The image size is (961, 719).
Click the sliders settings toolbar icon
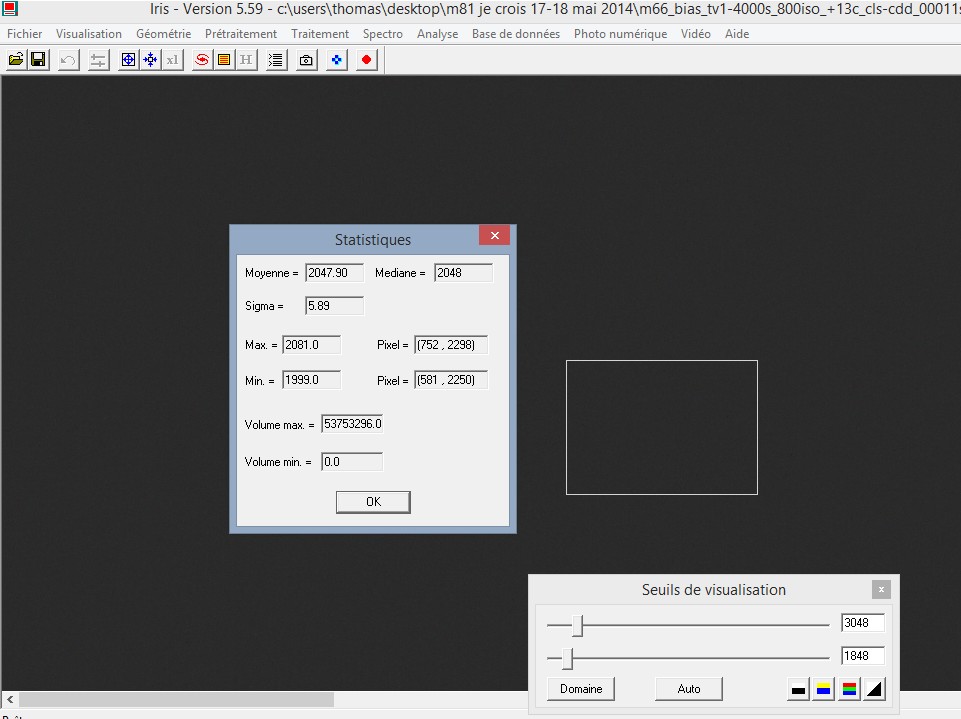click(x=98, y=60)
